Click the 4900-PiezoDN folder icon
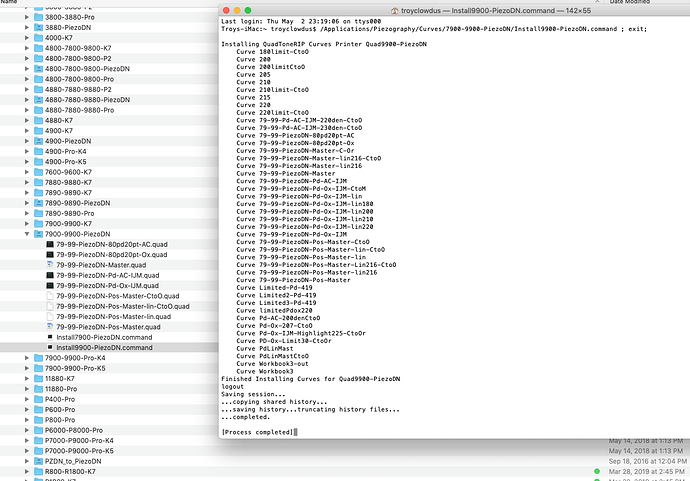The image size is (690, 481). coord(38,141)
